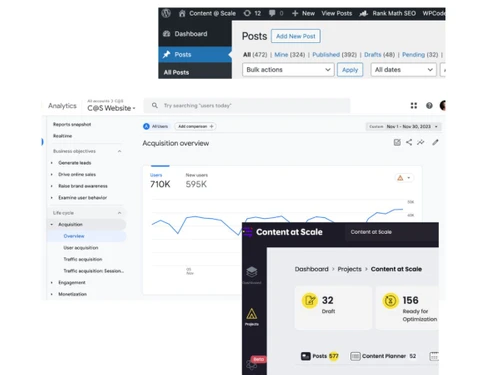Collapse the Business objectives section
Viewport: 500px width, 375px height.
point(119,151)
